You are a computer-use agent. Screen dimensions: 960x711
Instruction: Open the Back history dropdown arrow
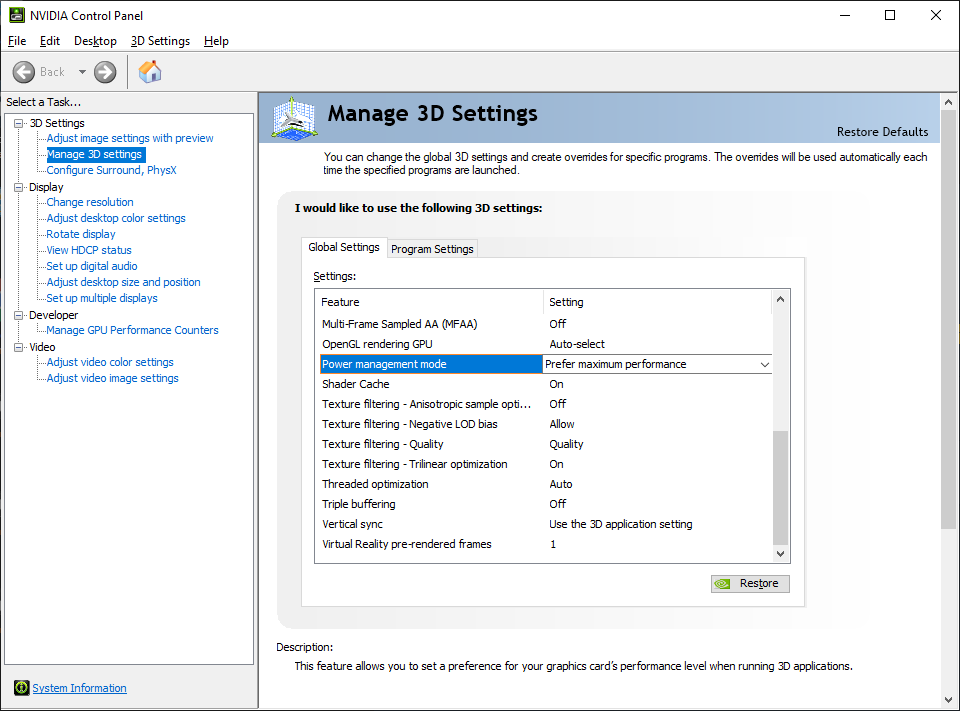coord(82,72)
